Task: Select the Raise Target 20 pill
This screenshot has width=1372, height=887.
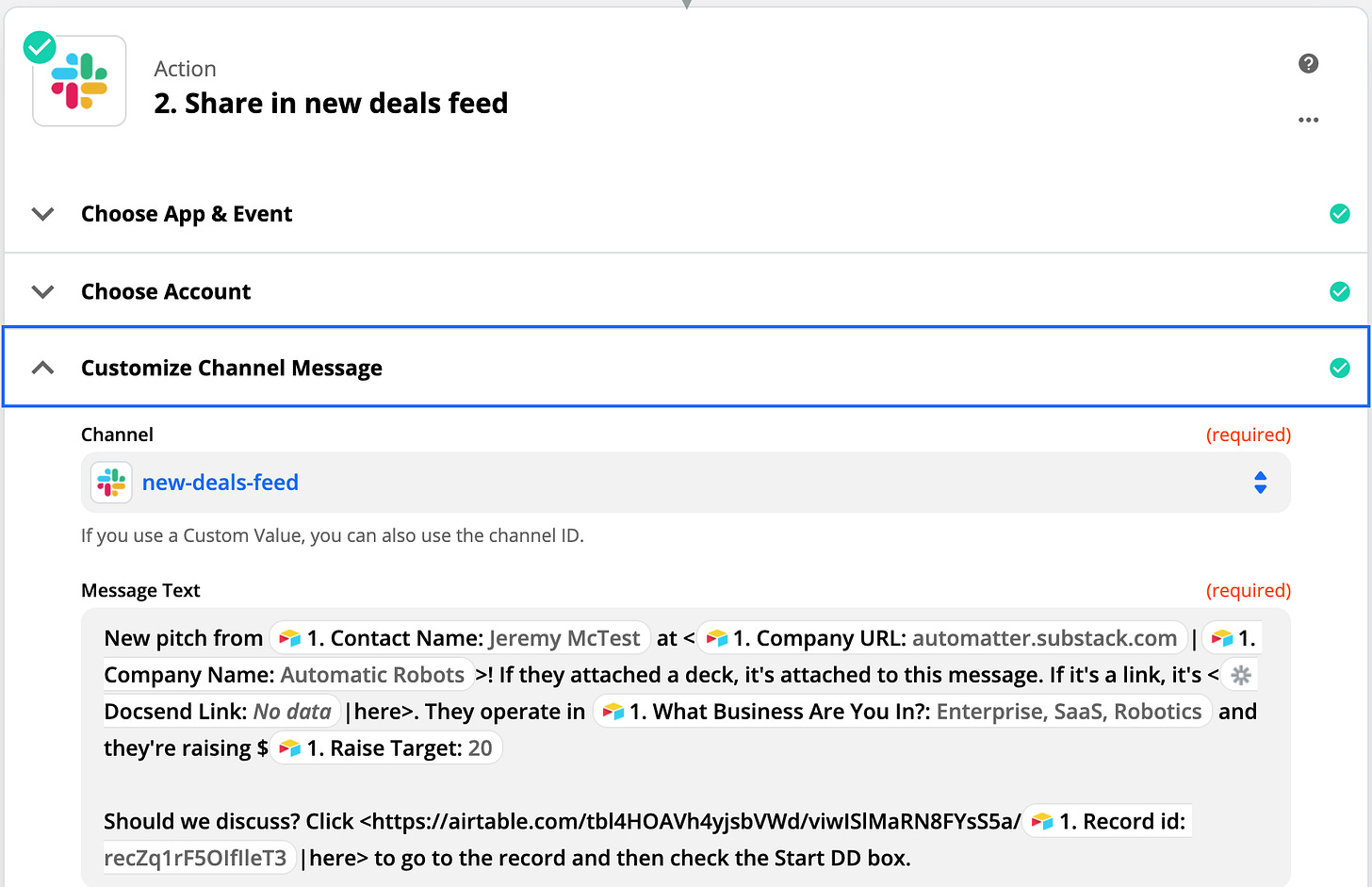Action: (386, 748)
